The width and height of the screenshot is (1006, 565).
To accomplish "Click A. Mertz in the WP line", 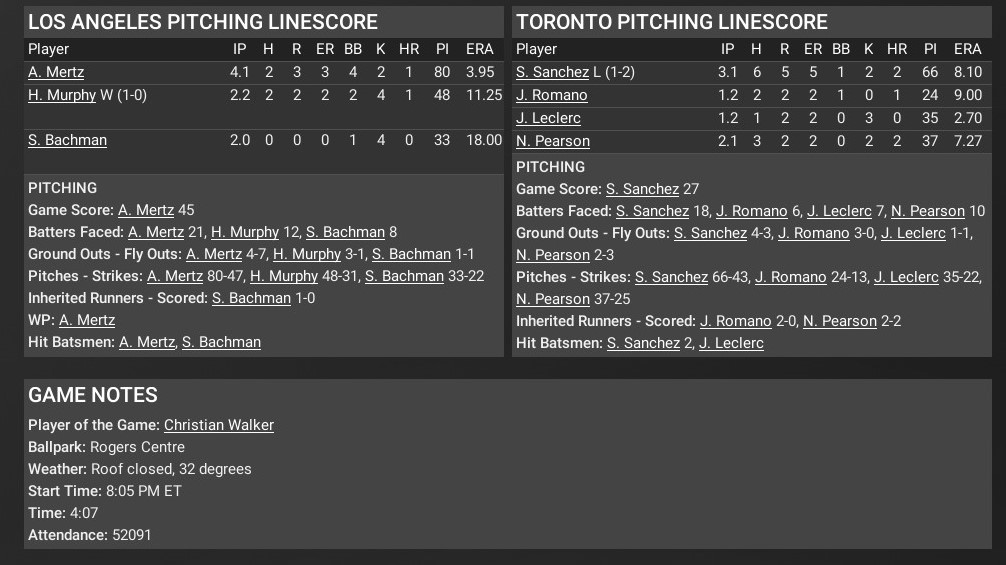I will pyautogui.click(x=87, y=320).
